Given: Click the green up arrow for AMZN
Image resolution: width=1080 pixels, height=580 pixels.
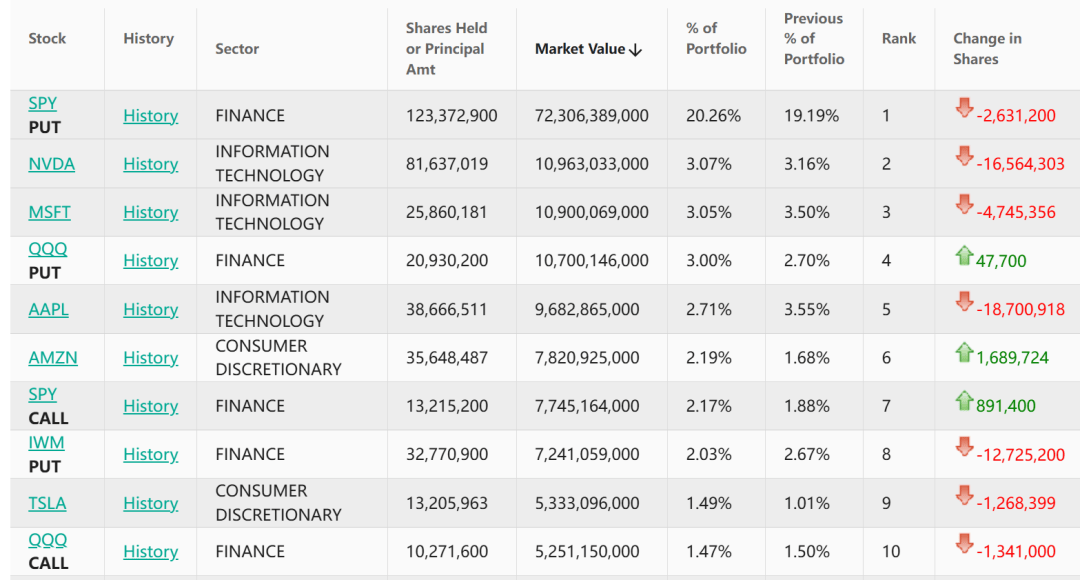Looking at the screenshot, I should tap(964, 351).
